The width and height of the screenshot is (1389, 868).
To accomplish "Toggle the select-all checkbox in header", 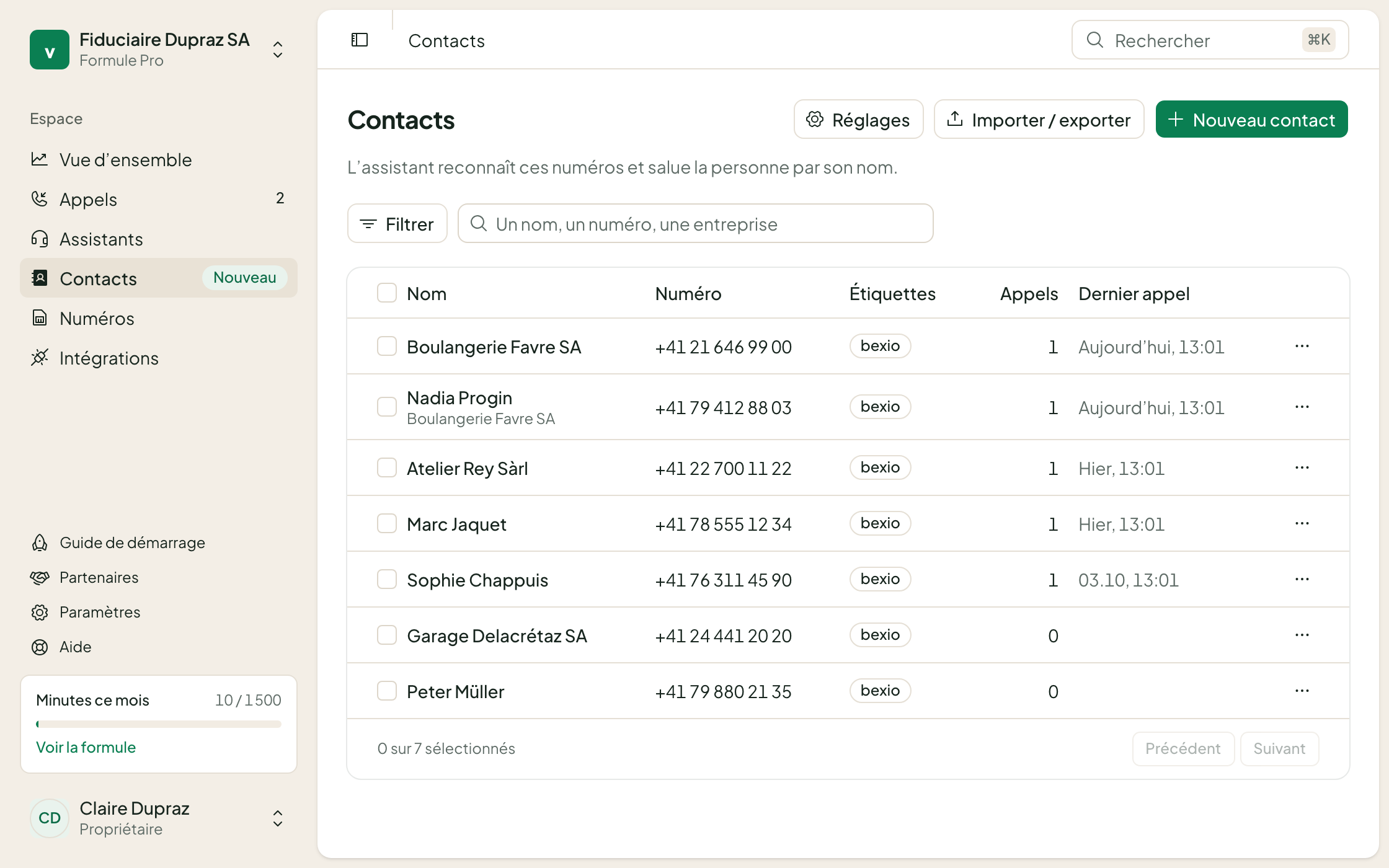I will [387, 293].
